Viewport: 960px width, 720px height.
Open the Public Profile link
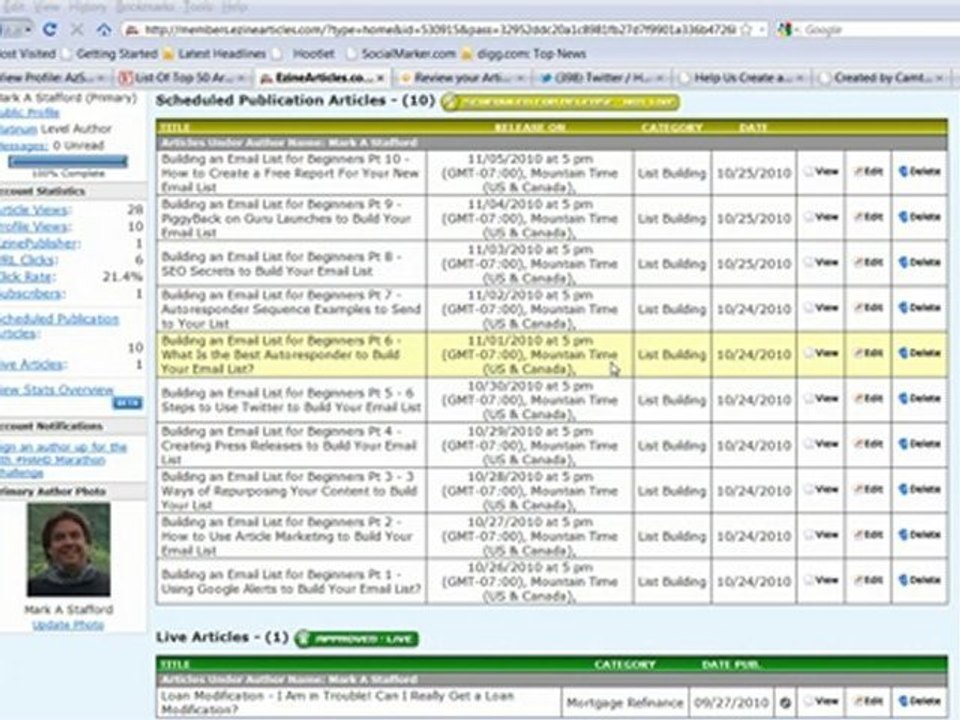tap(29, 113)
